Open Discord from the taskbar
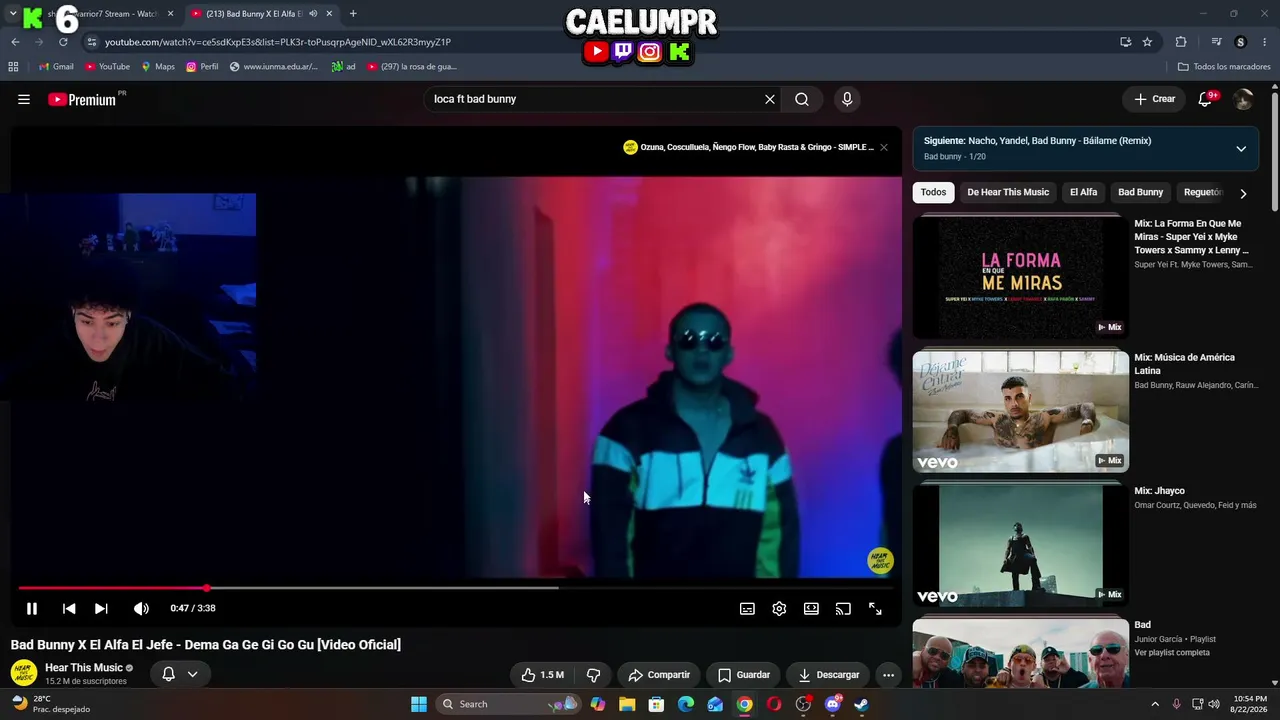 (832, 704)
